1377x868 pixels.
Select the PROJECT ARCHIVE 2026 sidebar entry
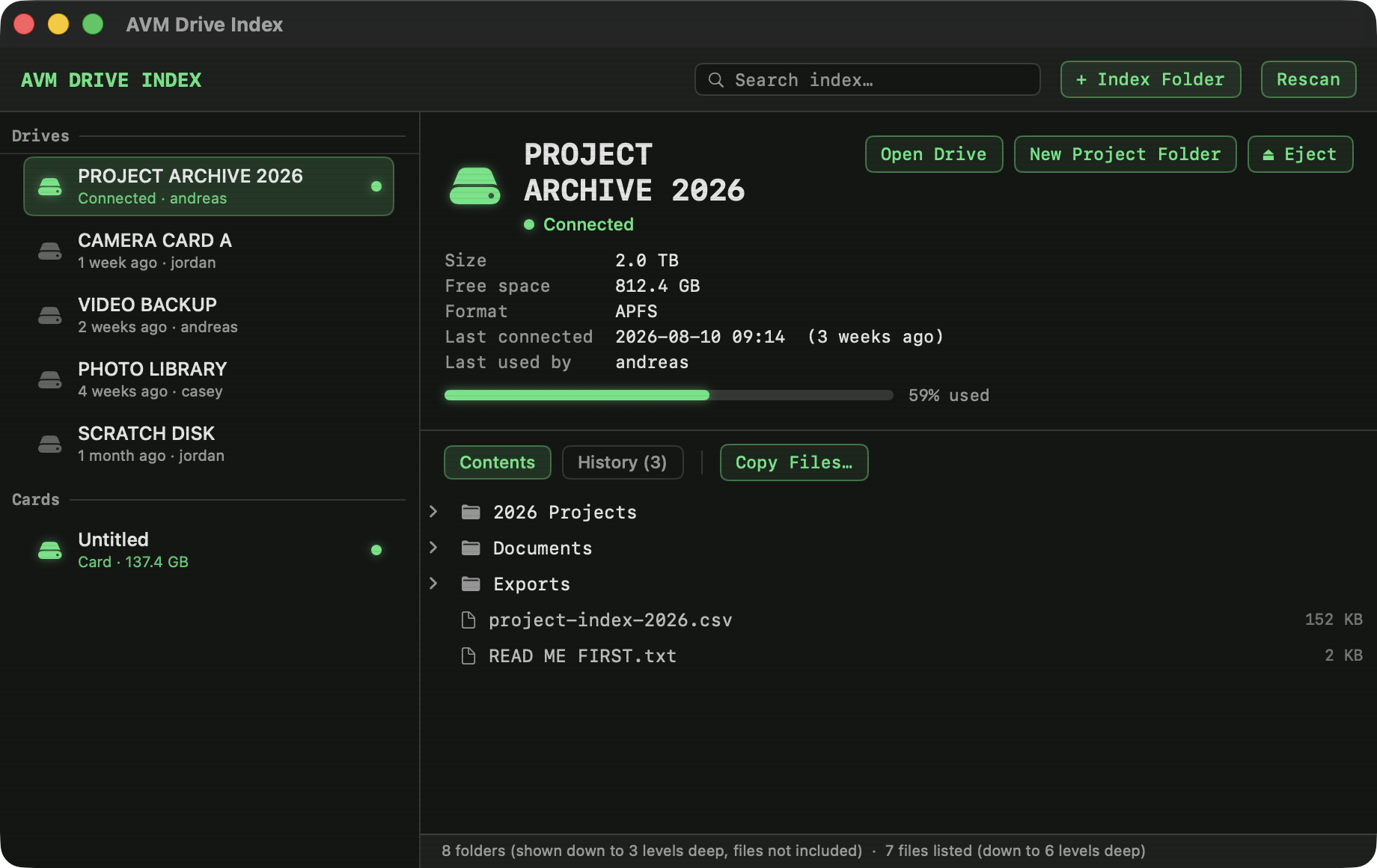click(x=209, y=186)
